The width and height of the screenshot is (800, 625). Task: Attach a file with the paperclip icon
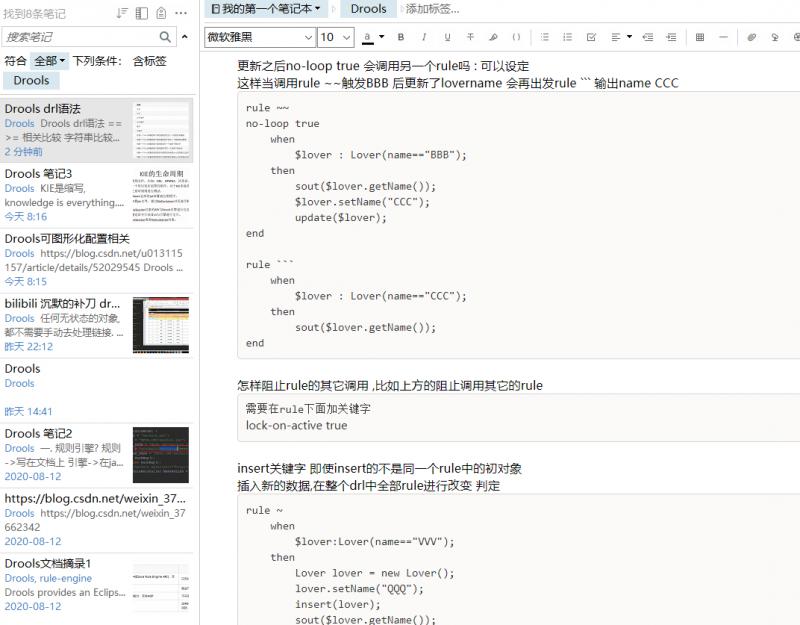752,37
